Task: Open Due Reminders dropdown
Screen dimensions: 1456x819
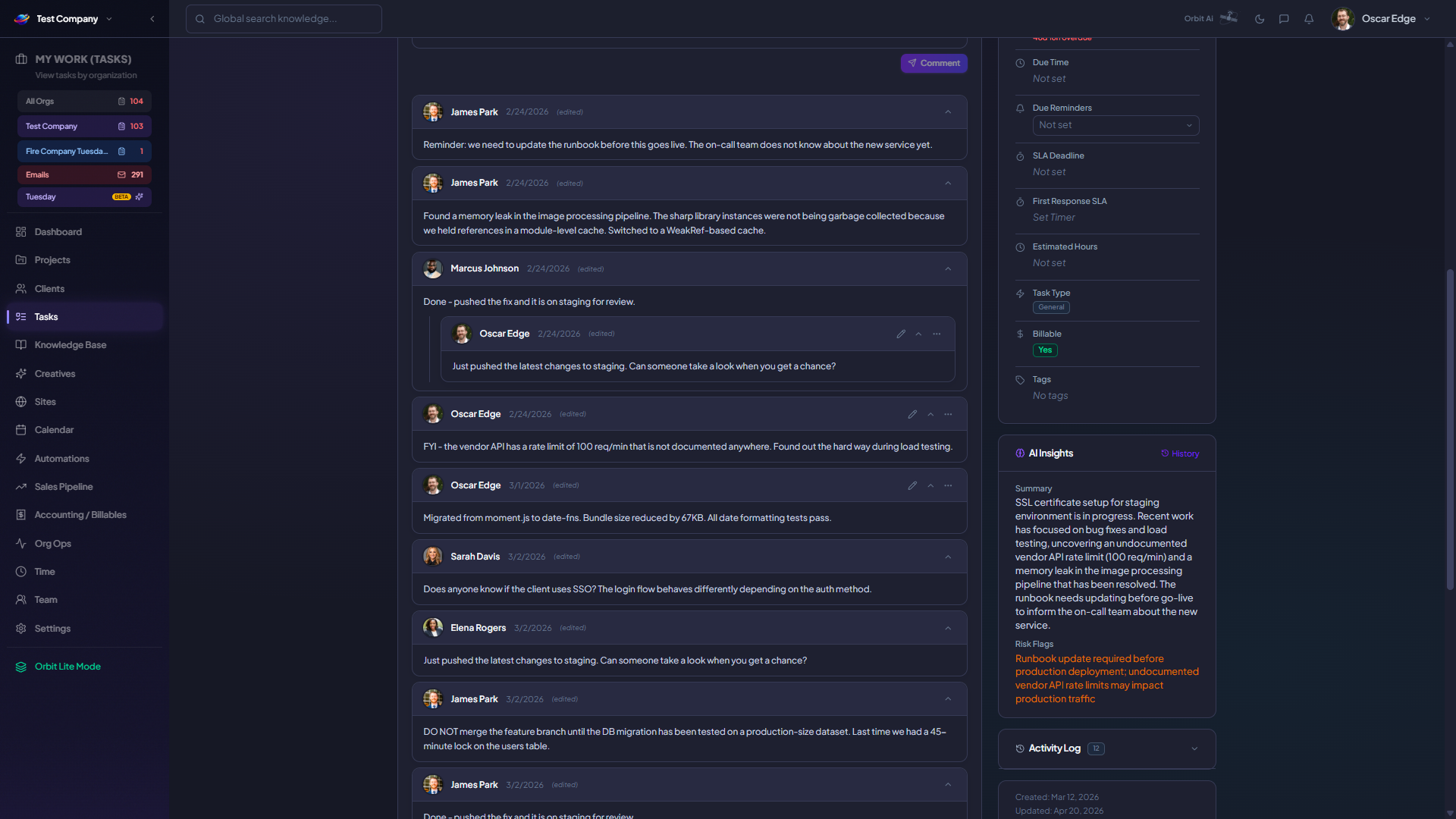Action: click(x=1116, y=125)
